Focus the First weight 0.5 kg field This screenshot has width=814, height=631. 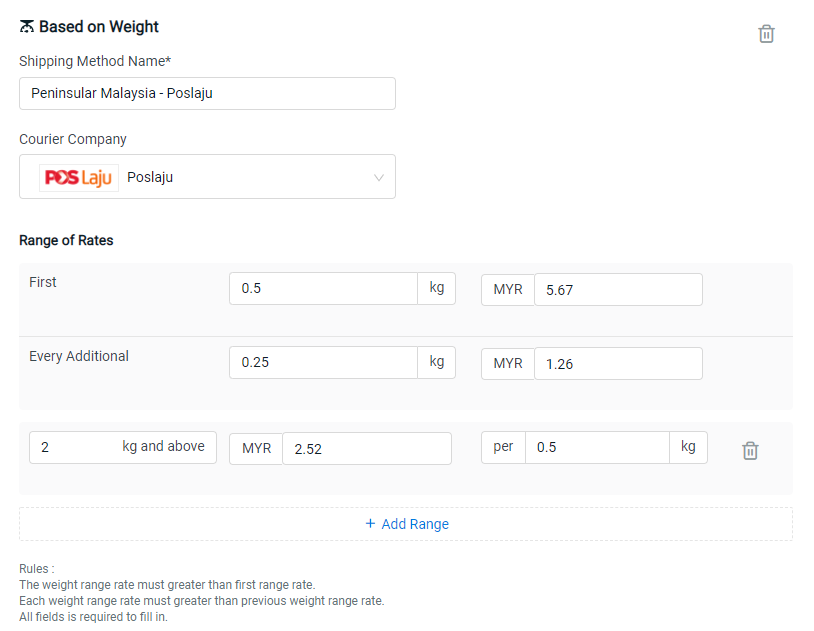323,288
